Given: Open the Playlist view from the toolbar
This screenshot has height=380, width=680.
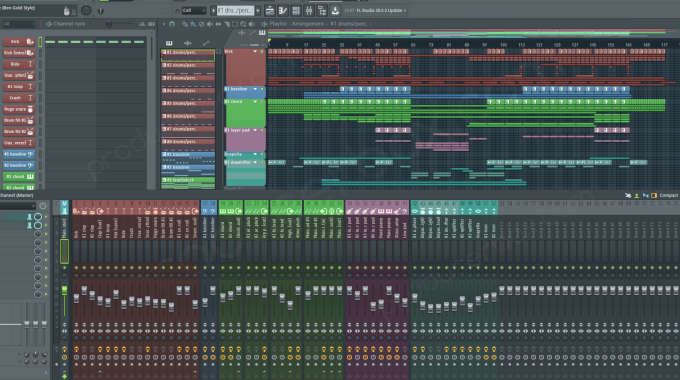Looking at the screenshot, I should (x=270, y=10).
